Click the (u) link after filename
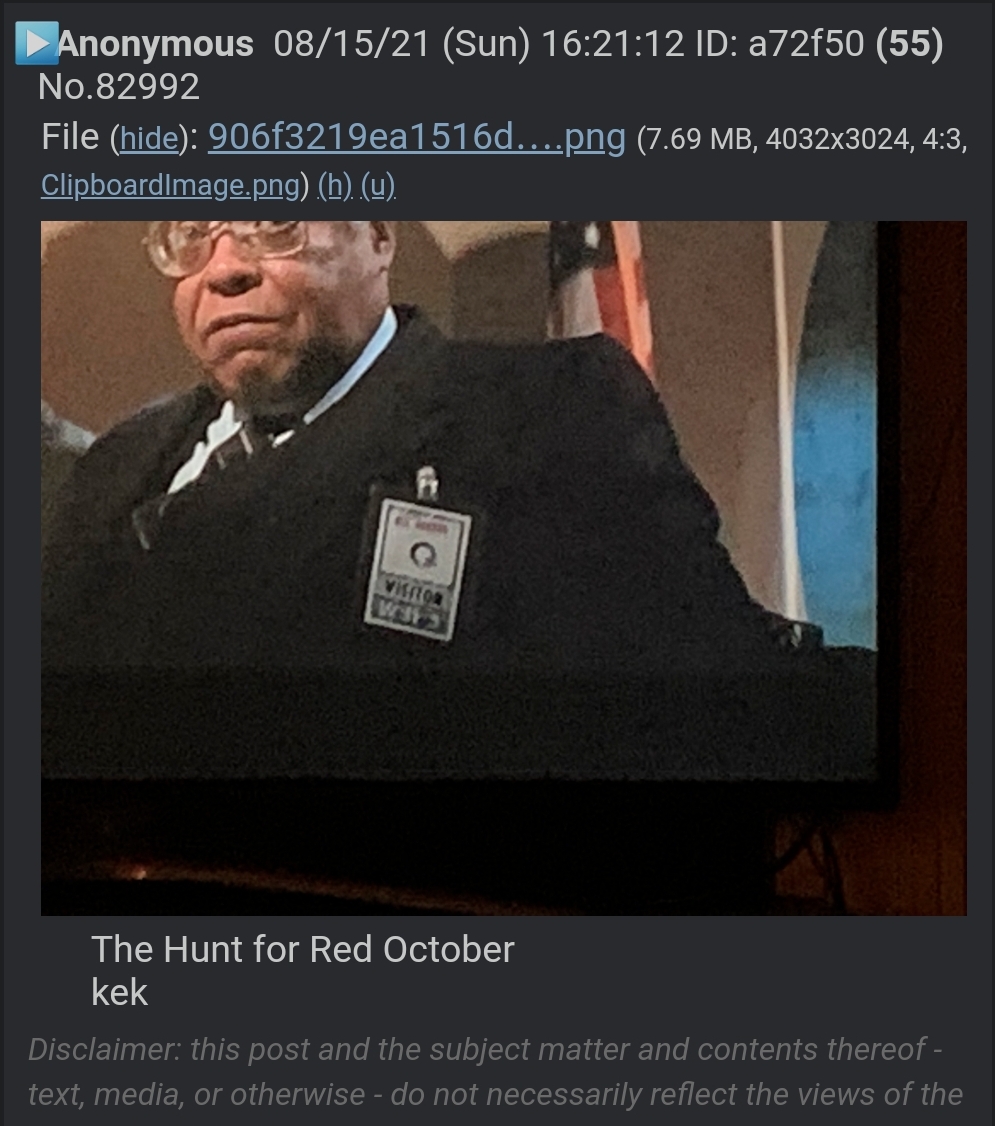The width and height of the screenshot is (995, 1126). point(378,186)
